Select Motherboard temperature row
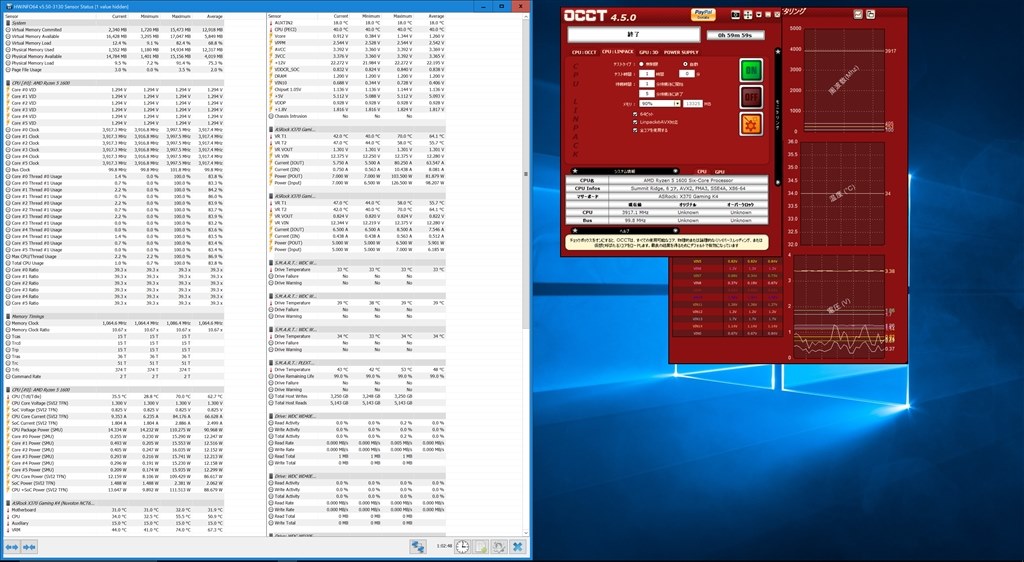The width and height of the screenshot is (1024, 562). click(x=114, y=510)
